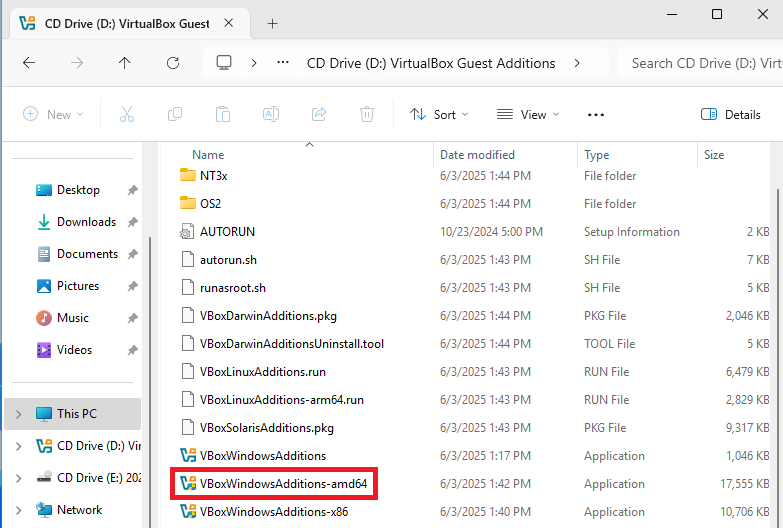The width and height of the screenshot is (783, 528).
Task: Unpin Desktop via its pin icon
Action: [x=132, y=190]
